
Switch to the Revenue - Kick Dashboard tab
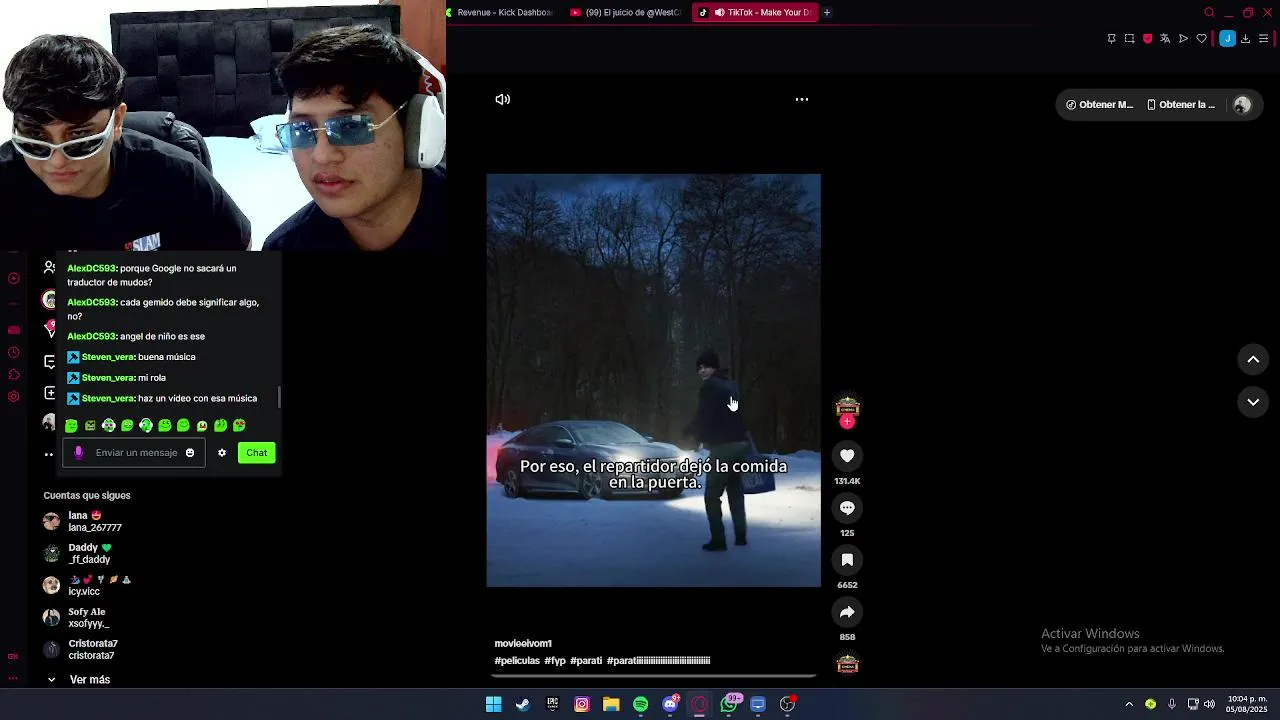click(x=500, y=12)
